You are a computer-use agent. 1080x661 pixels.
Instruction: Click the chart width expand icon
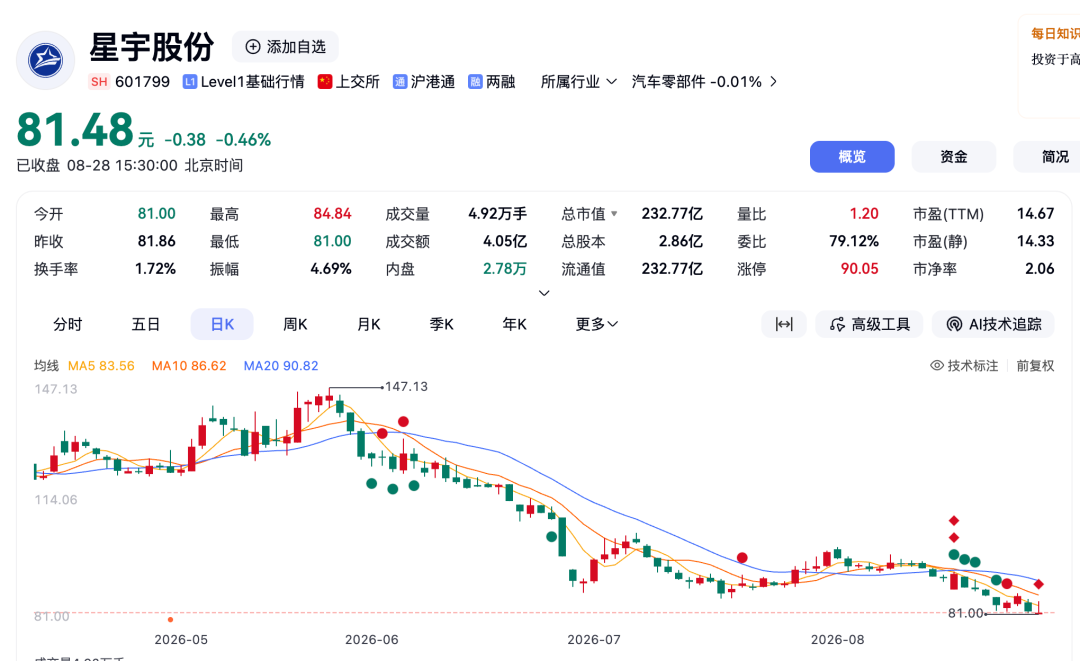(784, 324)
